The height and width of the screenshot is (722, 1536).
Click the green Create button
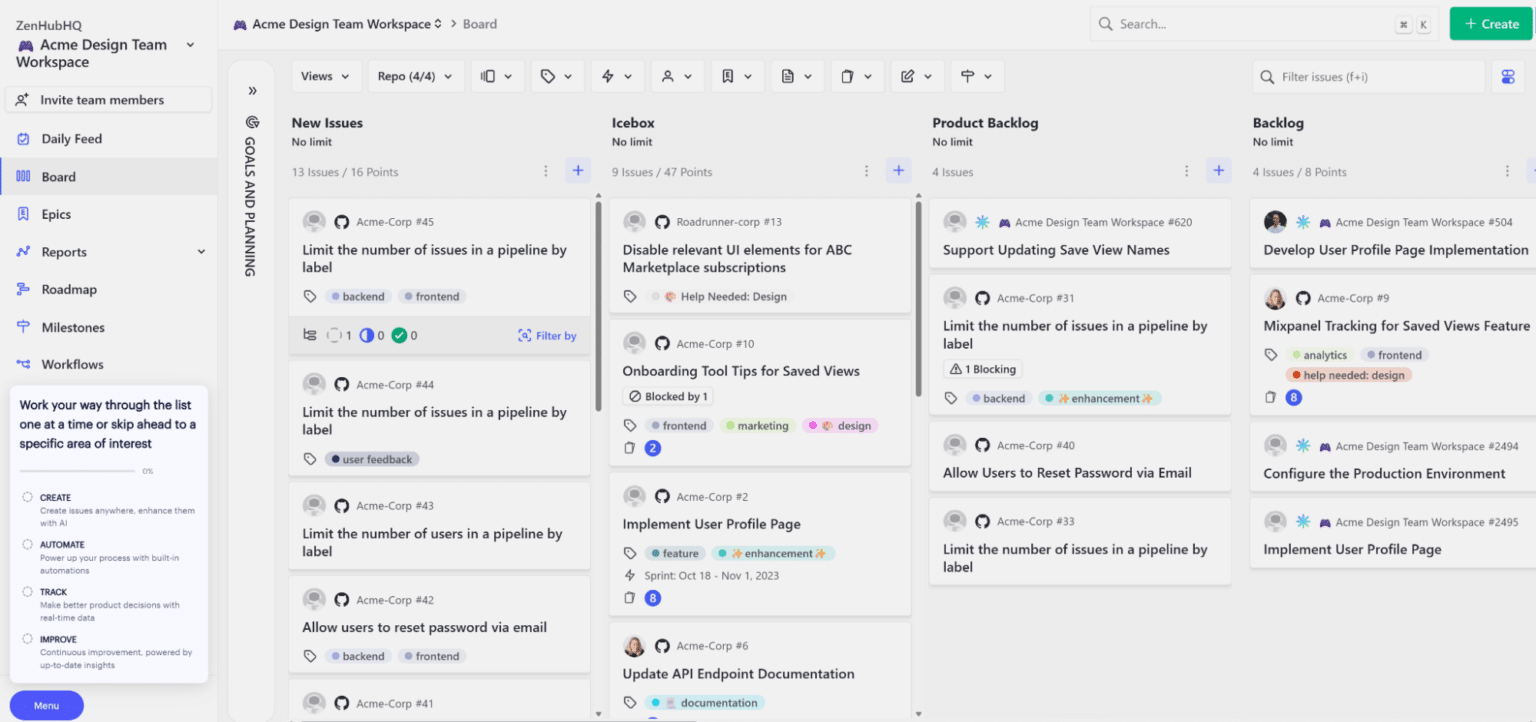(1491, 24)
